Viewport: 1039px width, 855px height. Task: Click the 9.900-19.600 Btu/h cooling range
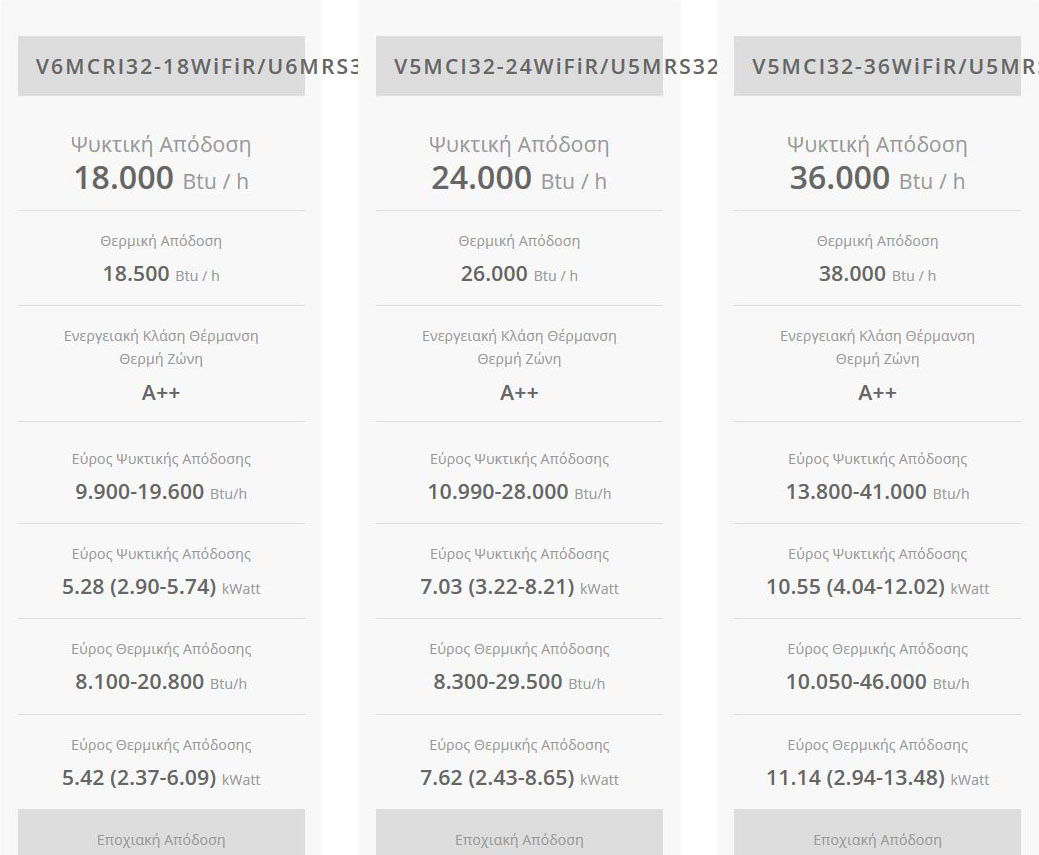click(x=161, y=492)
